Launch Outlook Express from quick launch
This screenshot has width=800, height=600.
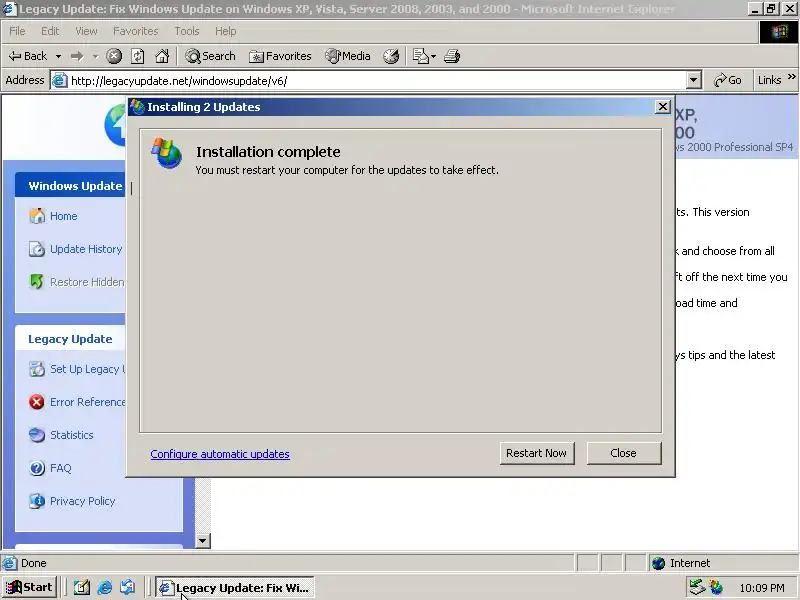128,588
